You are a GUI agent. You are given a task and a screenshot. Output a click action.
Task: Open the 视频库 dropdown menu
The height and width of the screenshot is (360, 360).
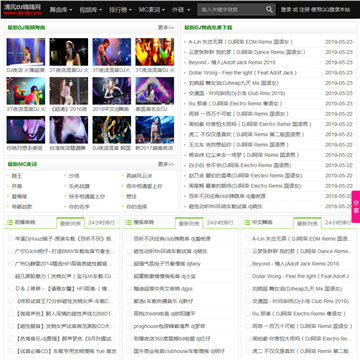(x=90, y=10)
